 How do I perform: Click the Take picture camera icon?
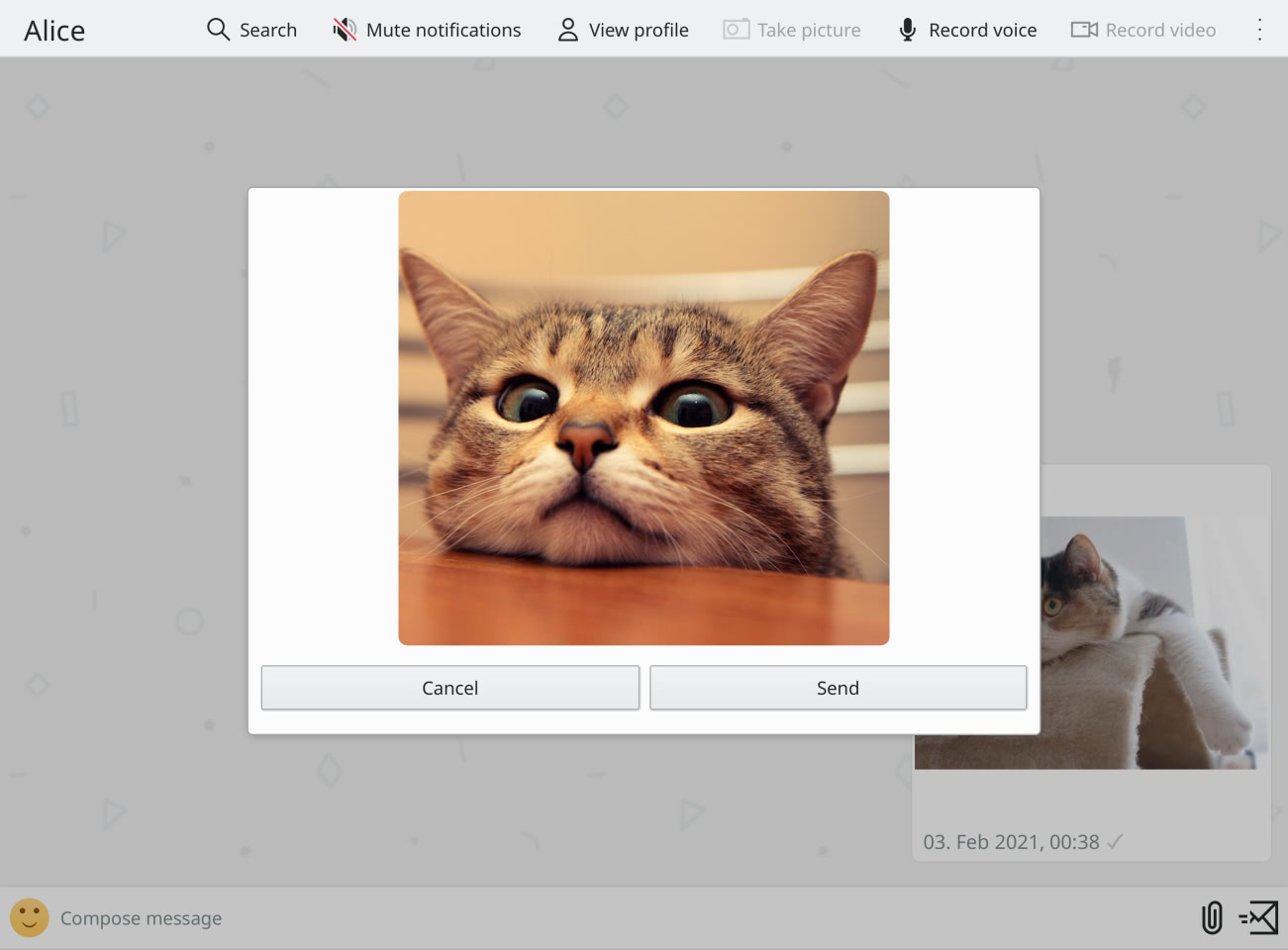(x=736, y=30)
